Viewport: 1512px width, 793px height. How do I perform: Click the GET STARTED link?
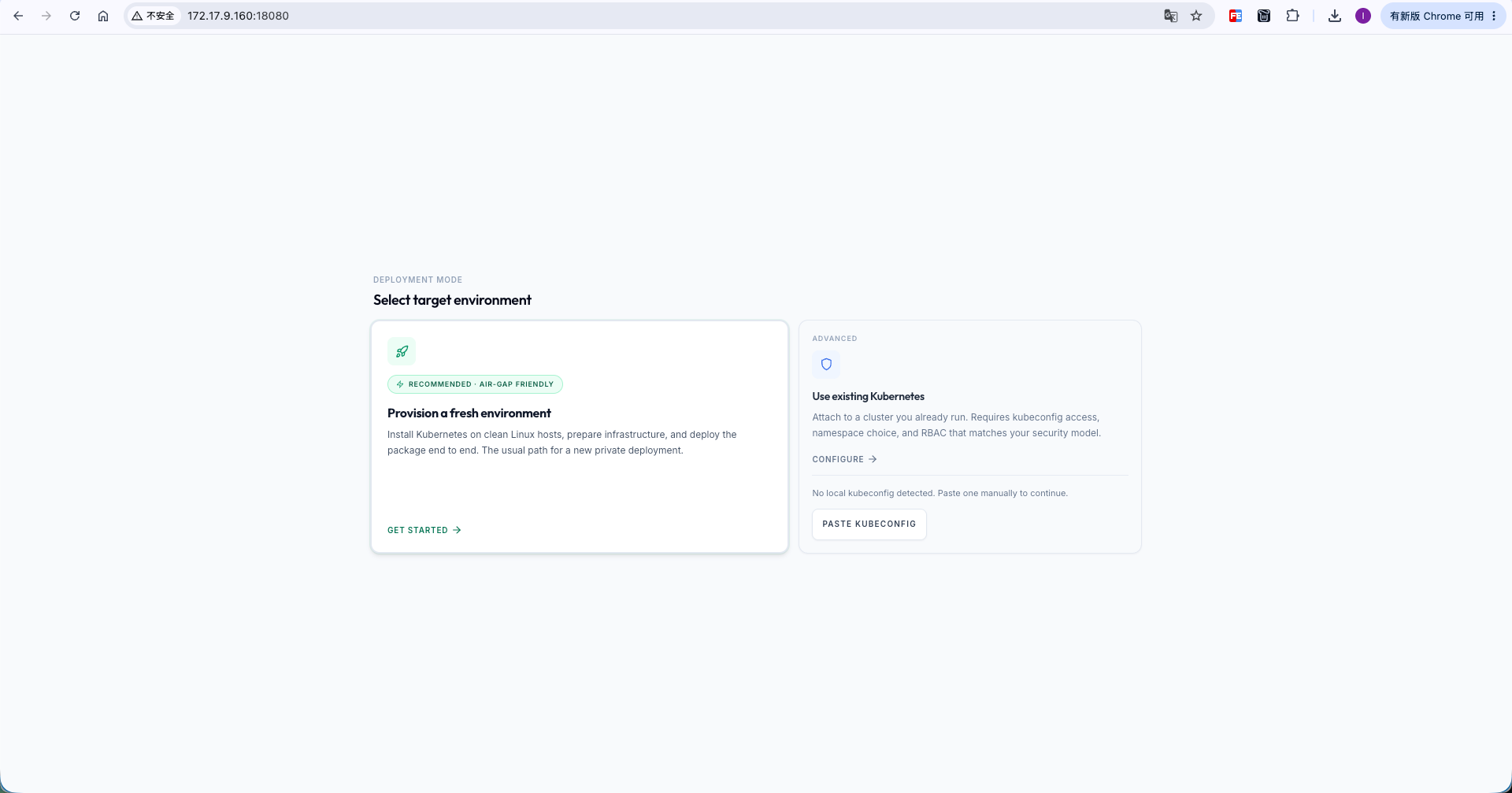(424, 530)
